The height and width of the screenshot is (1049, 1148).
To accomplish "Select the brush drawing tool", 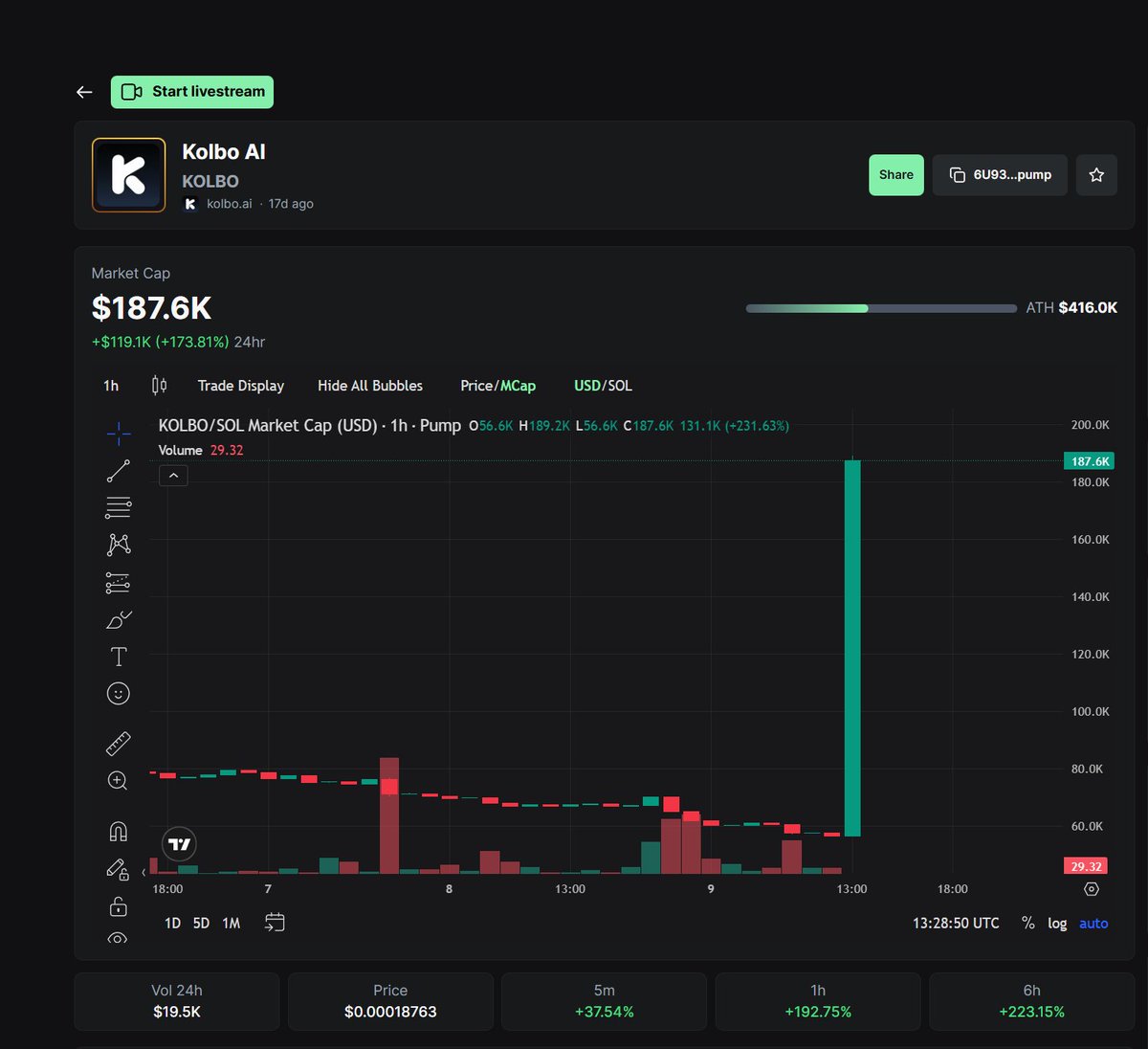I will (x=118, y=619).
